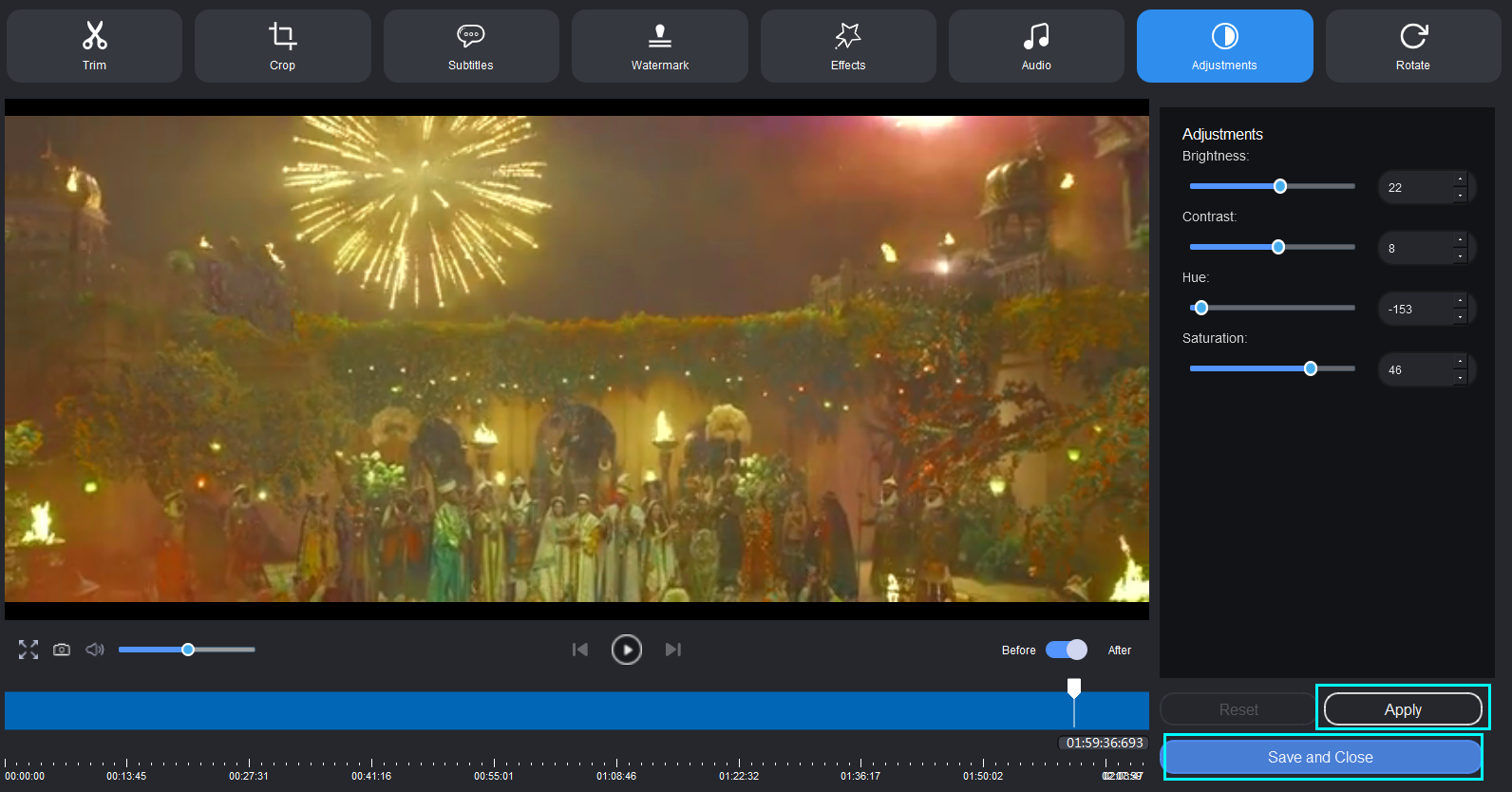Open the Subtitles tool
Viewport: 1512px width, 792px height.
471,47
